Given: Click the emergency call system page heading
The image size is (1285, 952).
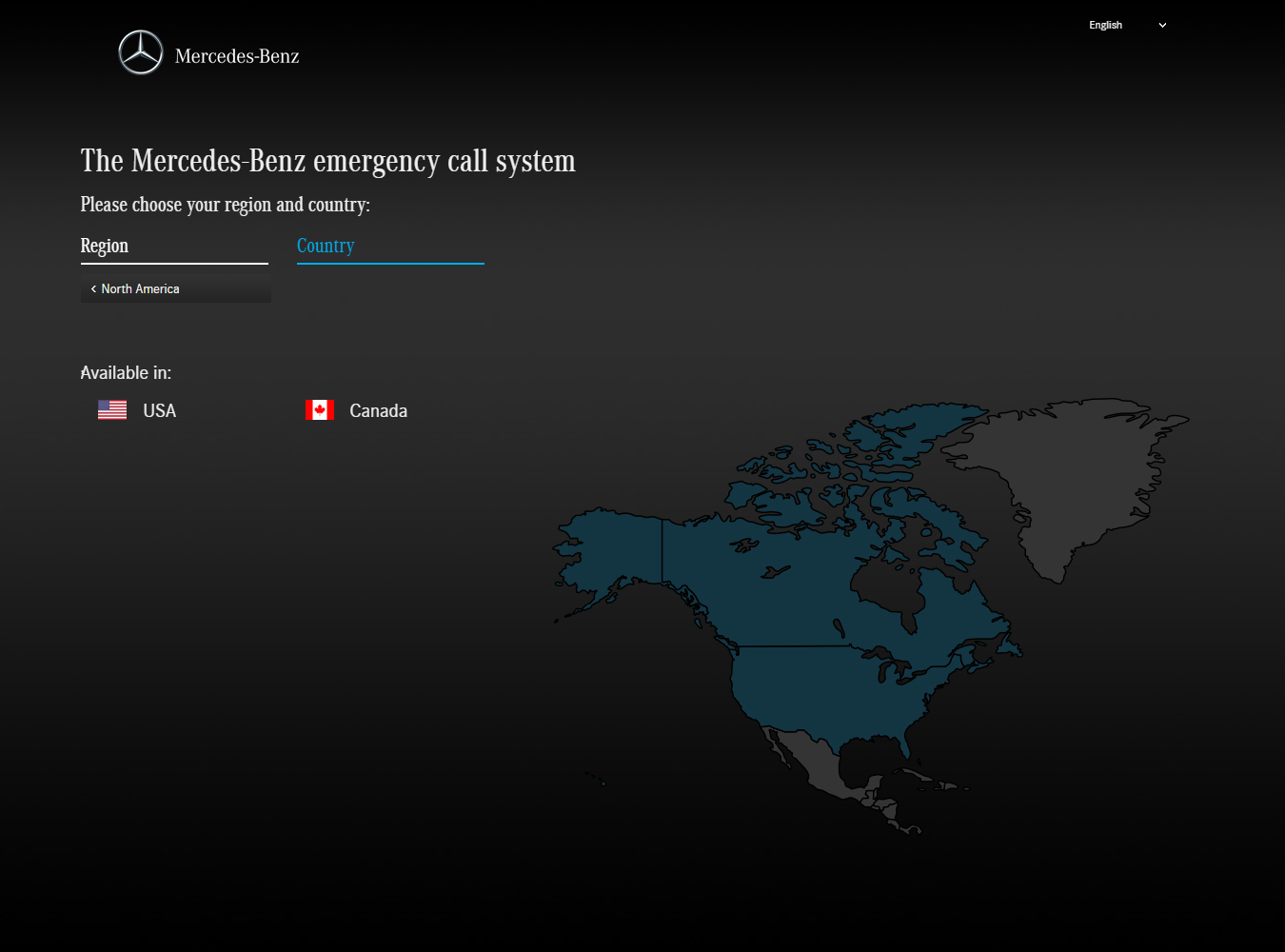Looking at the screenshot, I should [x=327, y=161].
